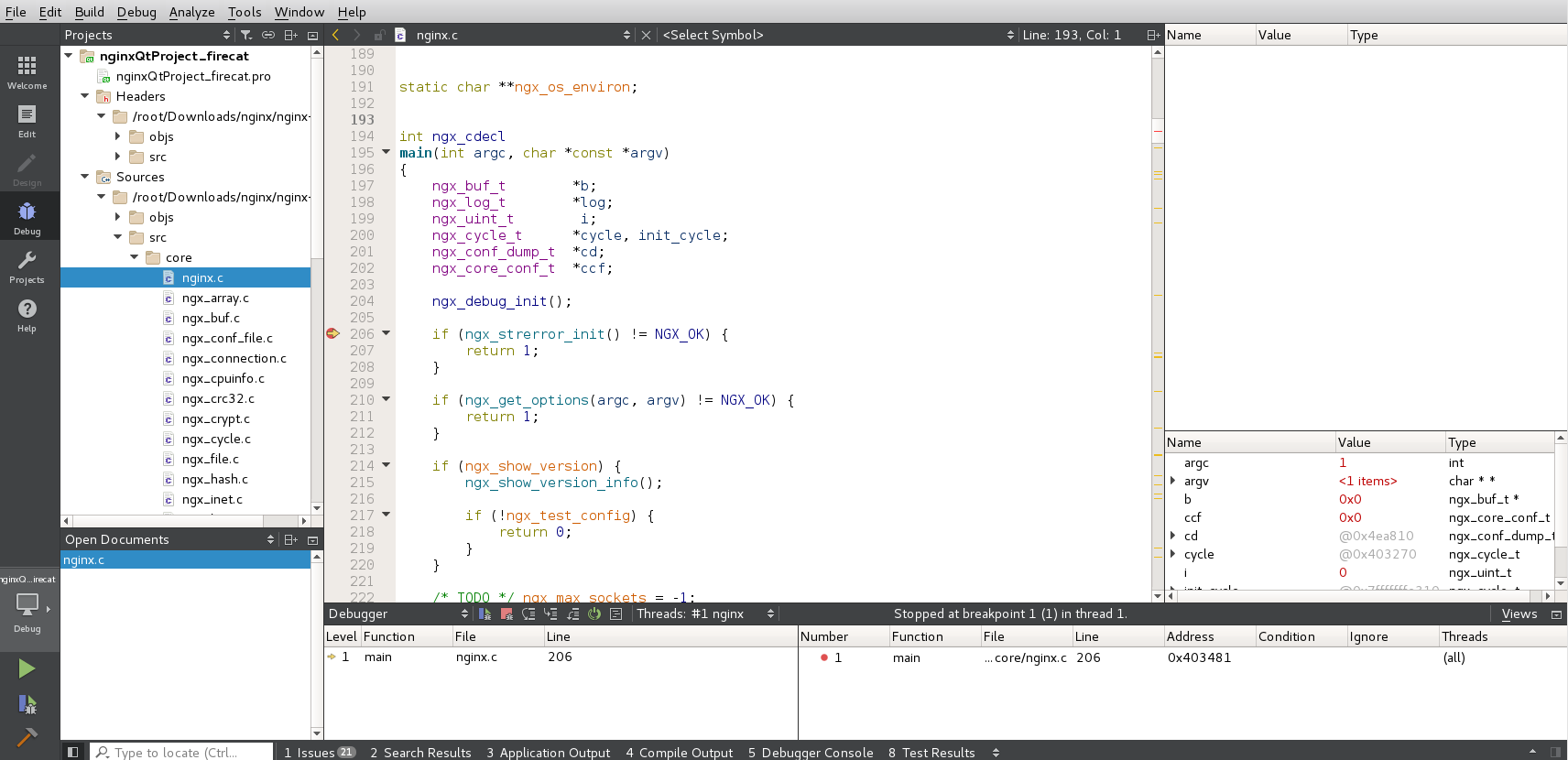Start debugging with the bug run icon
The height and width of the screenshot is (760, 1568).
point(27,703)
